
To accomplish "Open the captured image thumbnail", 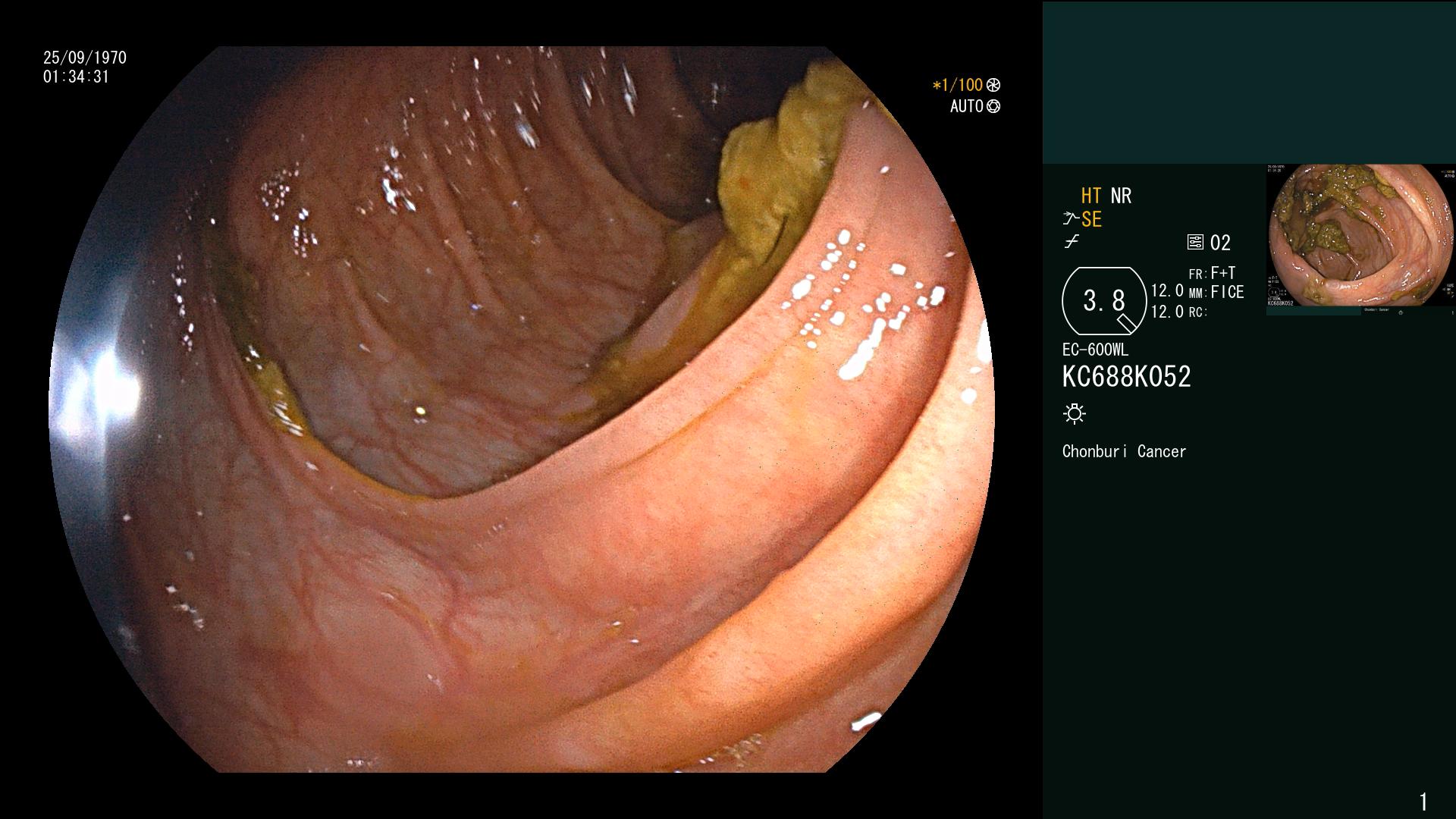I will (x=1360, y=235).
